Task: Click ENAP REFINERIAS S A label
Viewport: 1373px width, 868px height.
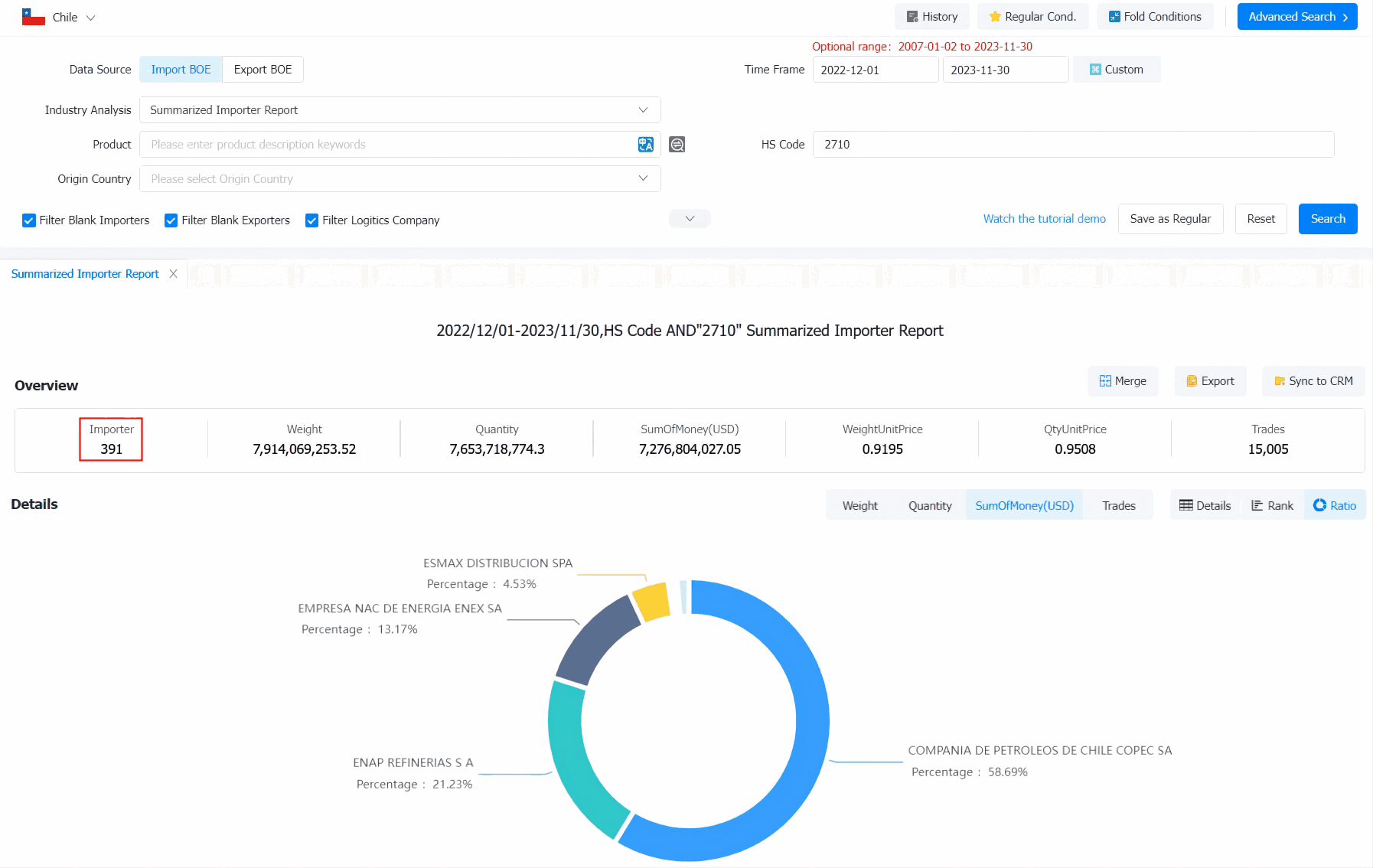Action: 413,763
